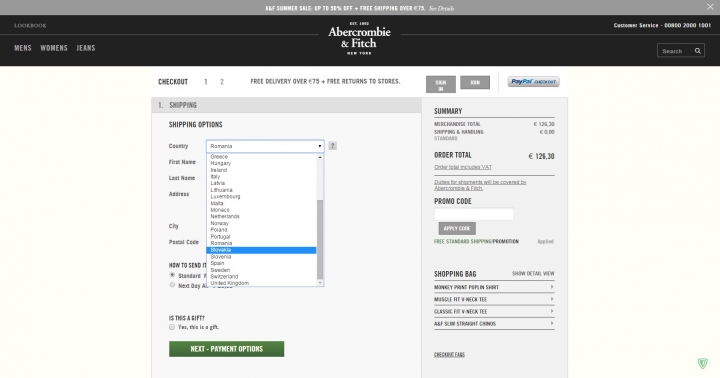The image size is (720, 378).
Task: Check the 'Yes, this is a gift' box
Action: 172,327
